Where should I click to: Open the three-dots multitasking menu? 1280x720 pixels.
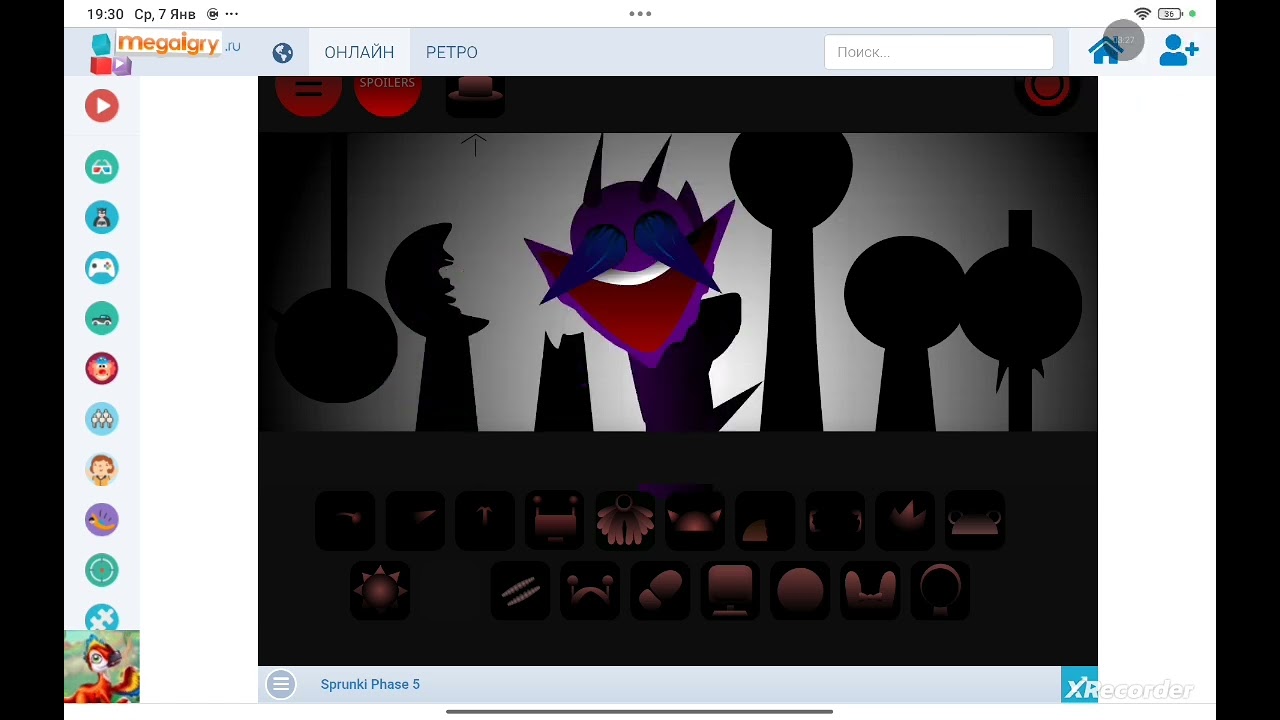click(x=640, y=14)
